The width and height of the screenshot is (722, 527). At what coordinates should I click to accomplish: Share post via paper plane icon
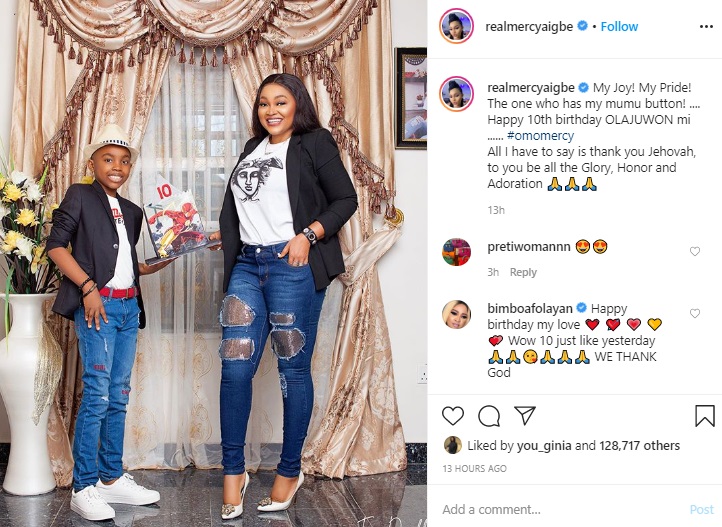[x=524, y=415]
